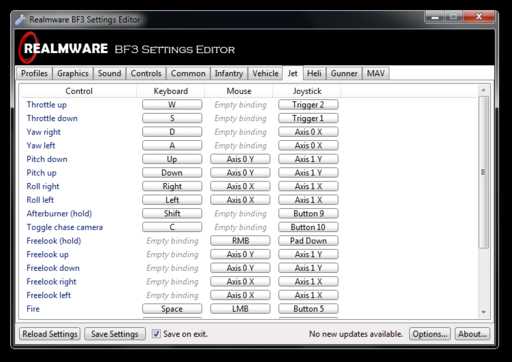Change Pitch down keyboard binding Up
This screenshot has height=362, width=512.
(x=172, y=159)
